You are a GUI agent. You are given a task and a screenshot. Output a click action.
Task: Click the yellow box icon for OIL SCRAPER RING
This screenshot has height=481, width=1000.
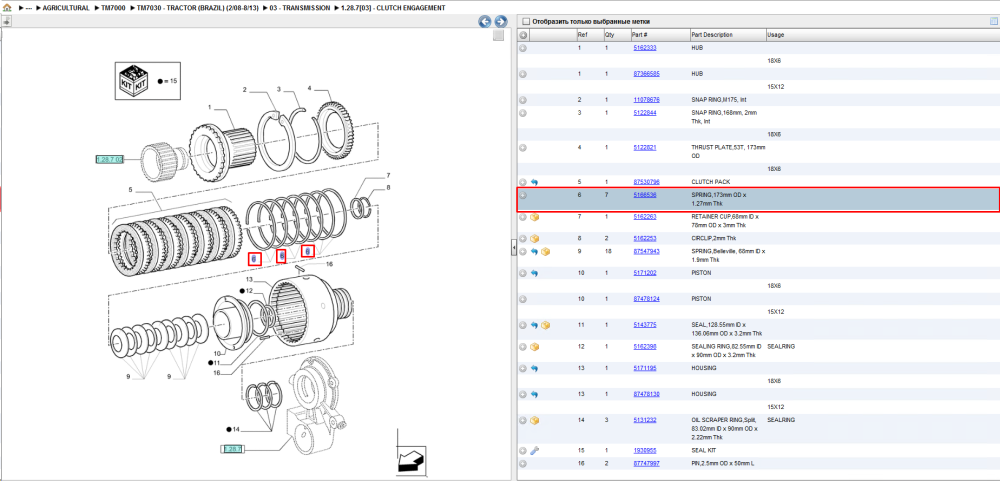534,420
